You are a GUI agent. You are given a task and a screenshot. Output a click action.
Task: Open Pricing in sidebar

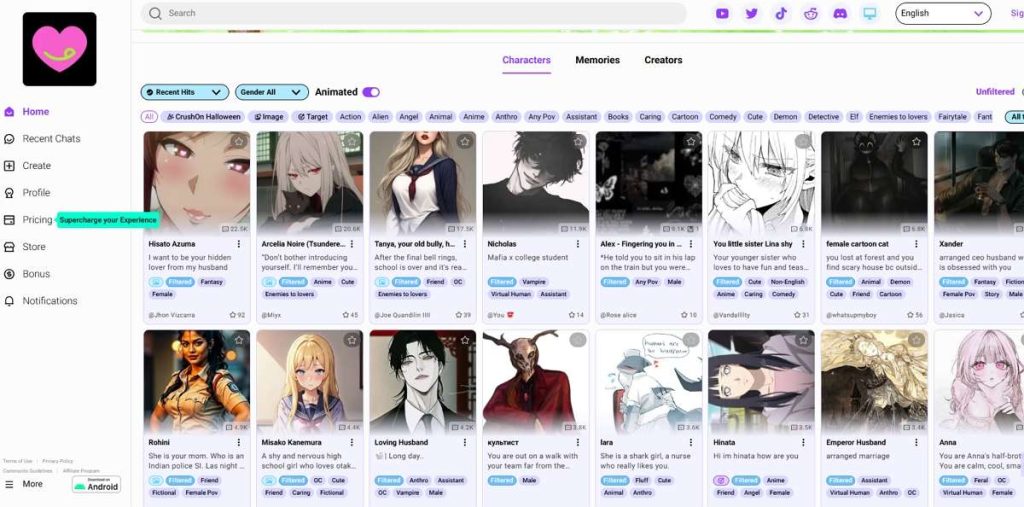click(x=28, y=220)
